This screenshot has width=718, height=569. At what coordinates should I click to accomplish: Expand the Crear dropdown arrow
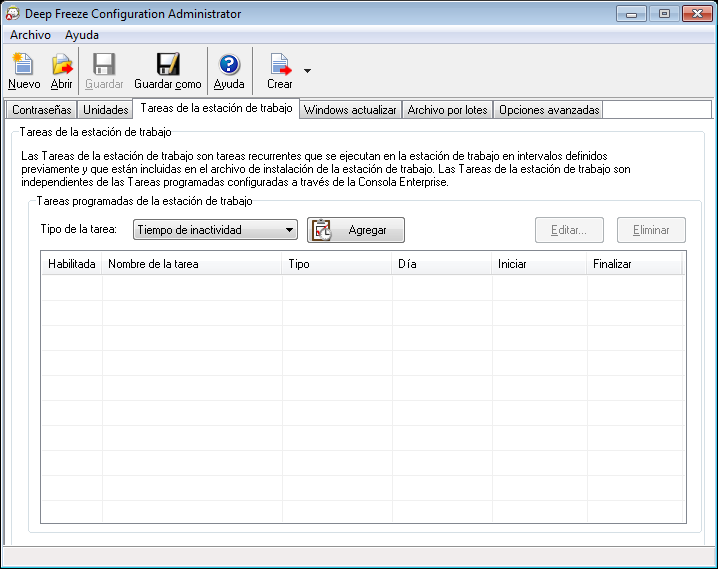point(307,71)
